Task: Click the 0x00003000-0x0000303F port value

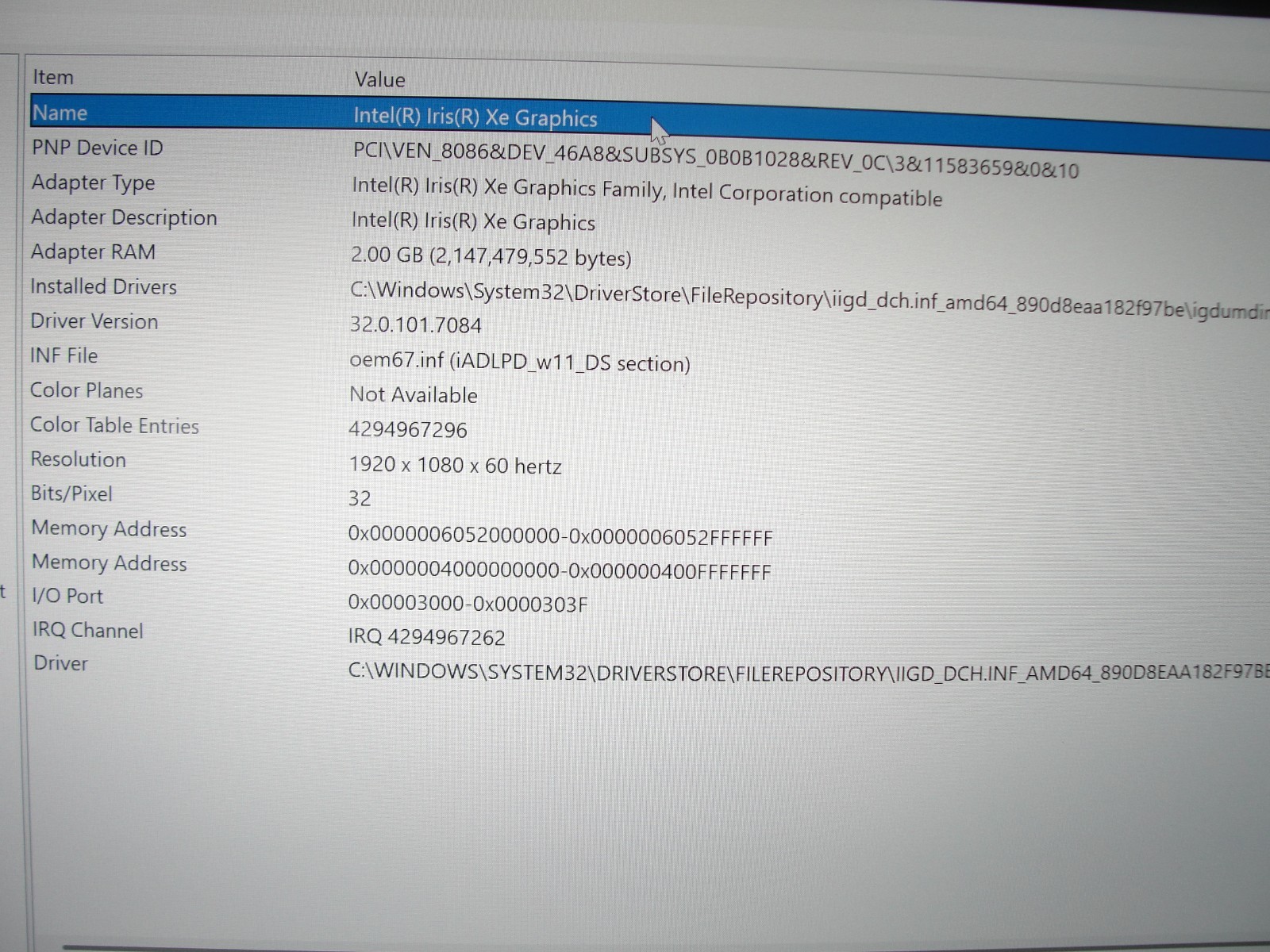Action: (x=468, y=604)
